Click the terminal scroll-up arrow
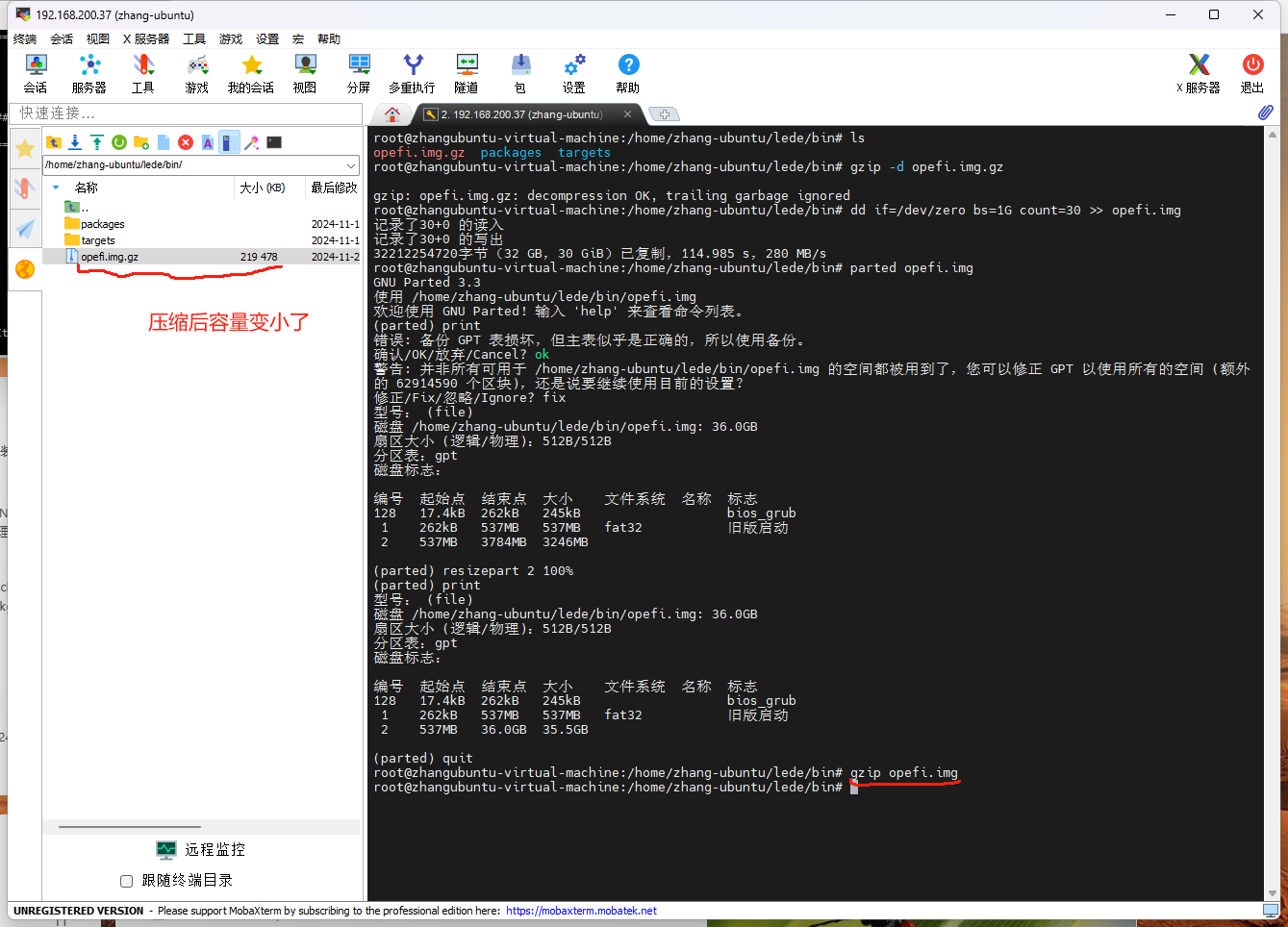1288x927 pixels. click(1273, 134)
